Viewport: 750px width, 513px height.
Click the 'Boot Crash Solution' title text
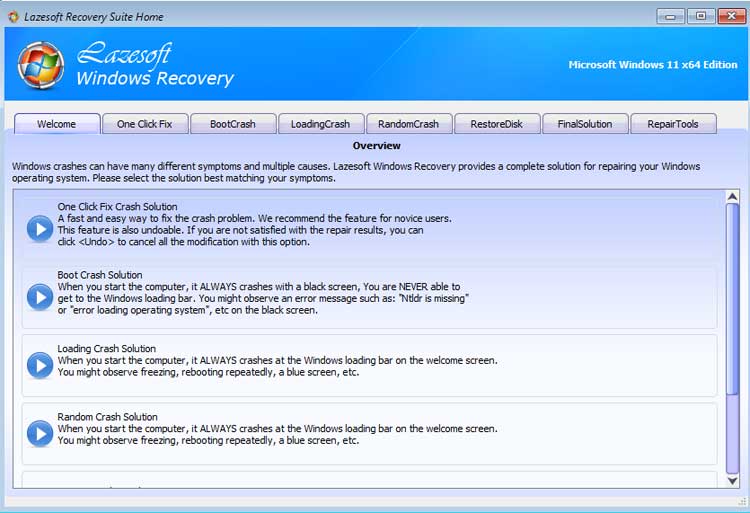[100, 275]
